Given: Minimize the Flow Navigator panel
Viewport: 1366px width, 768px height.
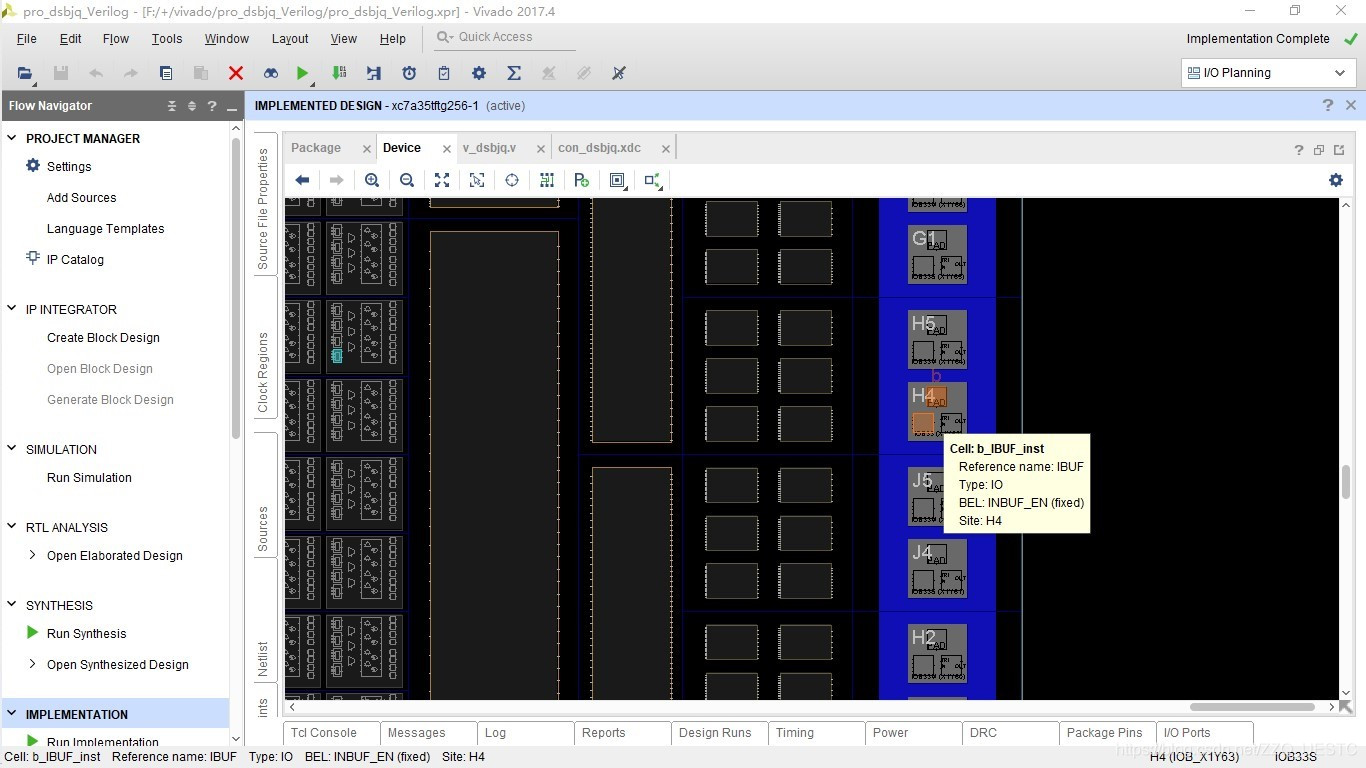Looking at the screenshot, I should pyautogui.click(x=232, y=108).
